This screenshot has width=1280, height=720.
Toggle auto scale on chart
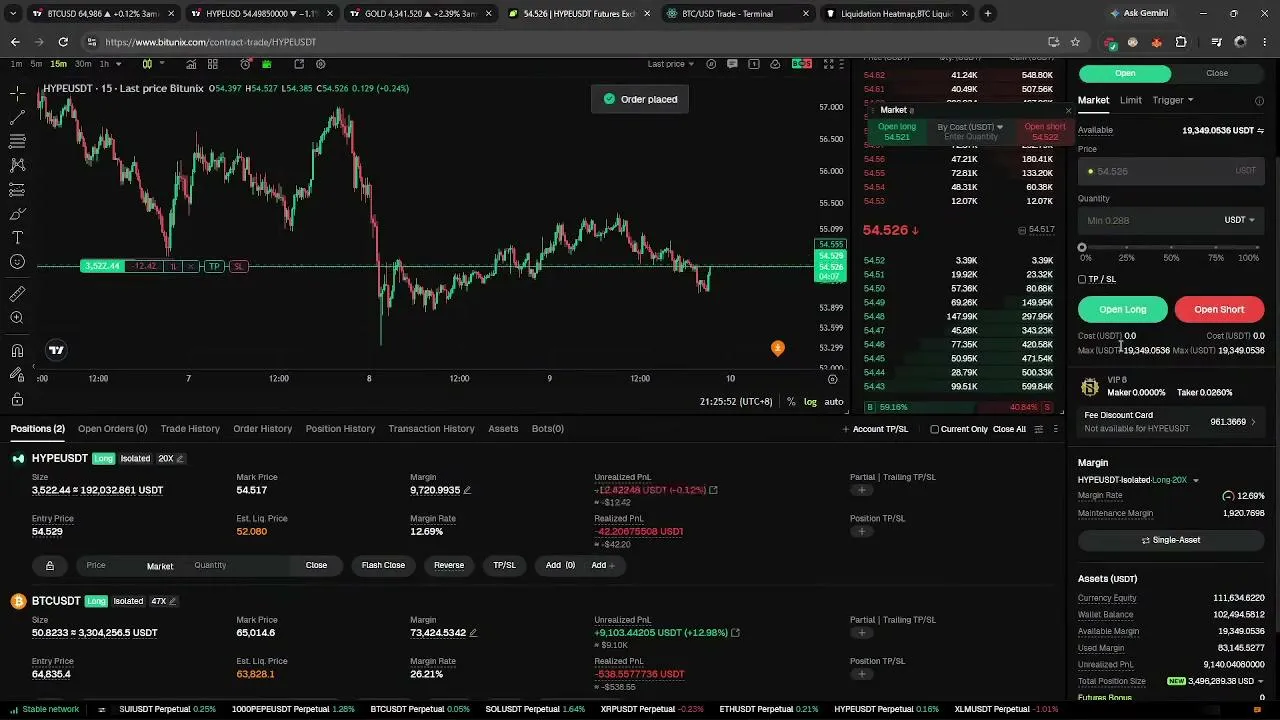[833, 402]
